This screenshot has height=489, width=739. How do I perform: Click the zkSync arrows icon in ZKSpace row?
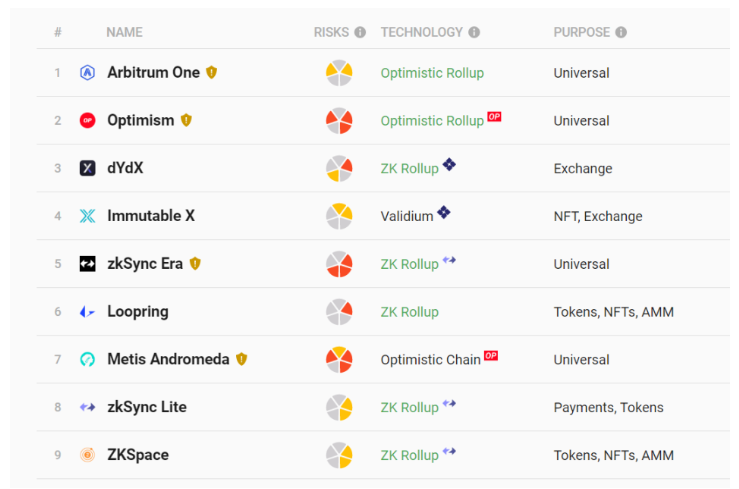pyautogui.click(x=449, y=451)
